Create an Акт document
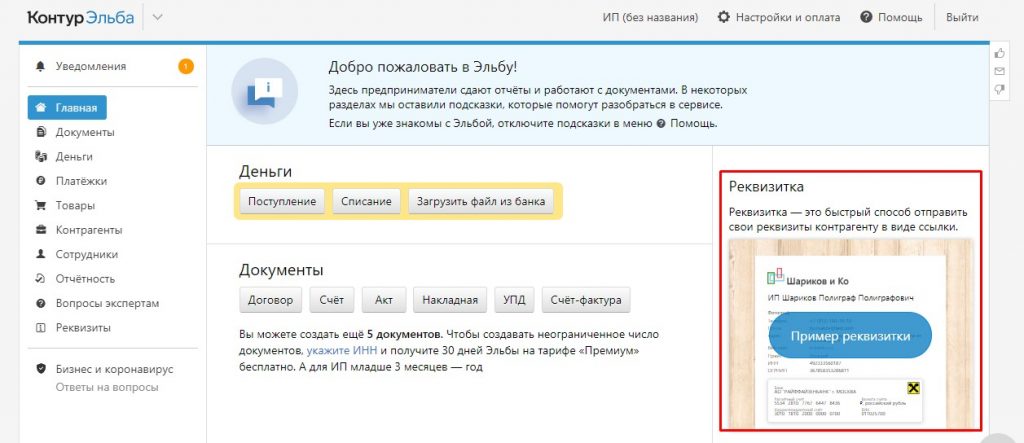Image resolution: width=1024 pixels, height=443 pixels. pos(384,300)
